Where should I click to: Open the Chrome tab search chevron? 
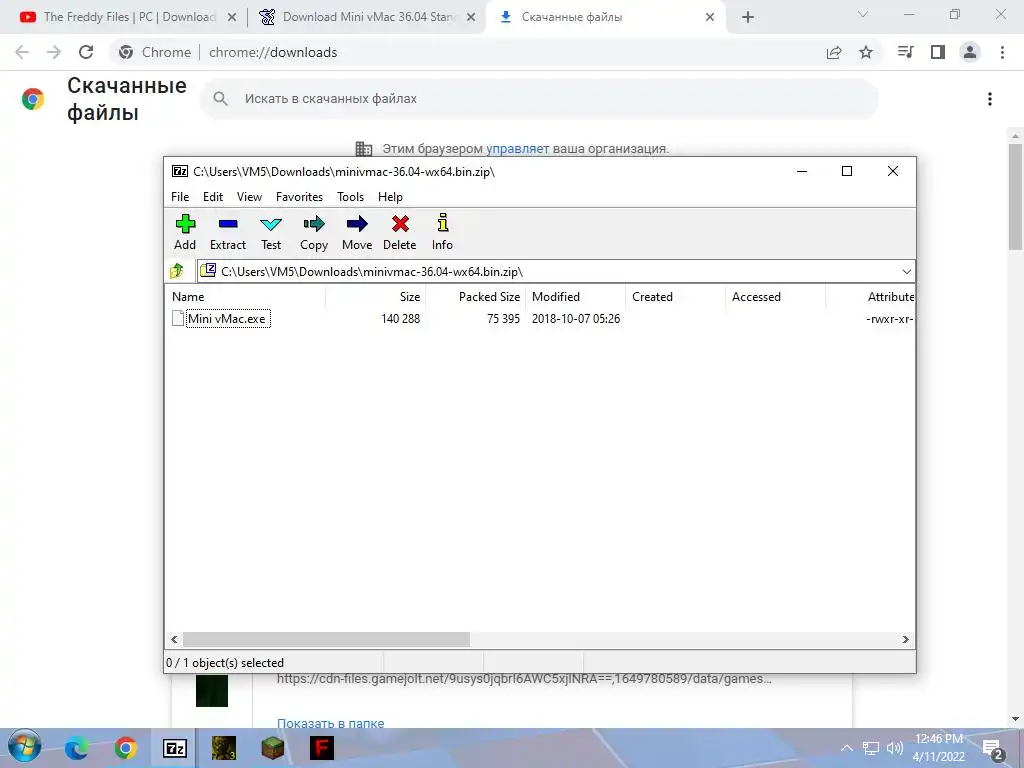click(863, 14)
